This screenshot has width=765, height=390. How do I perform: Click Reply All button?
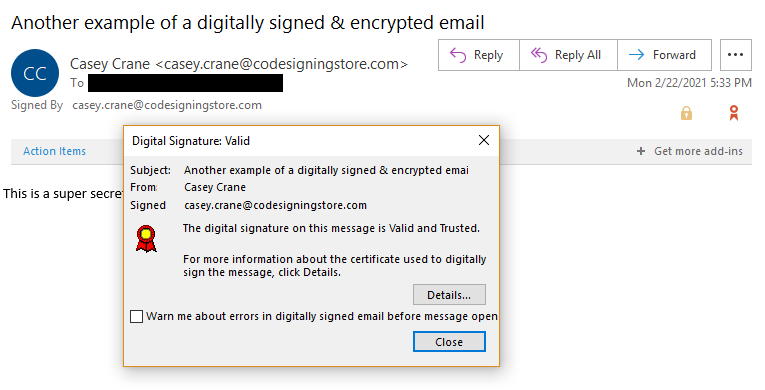tap(568, 55)
